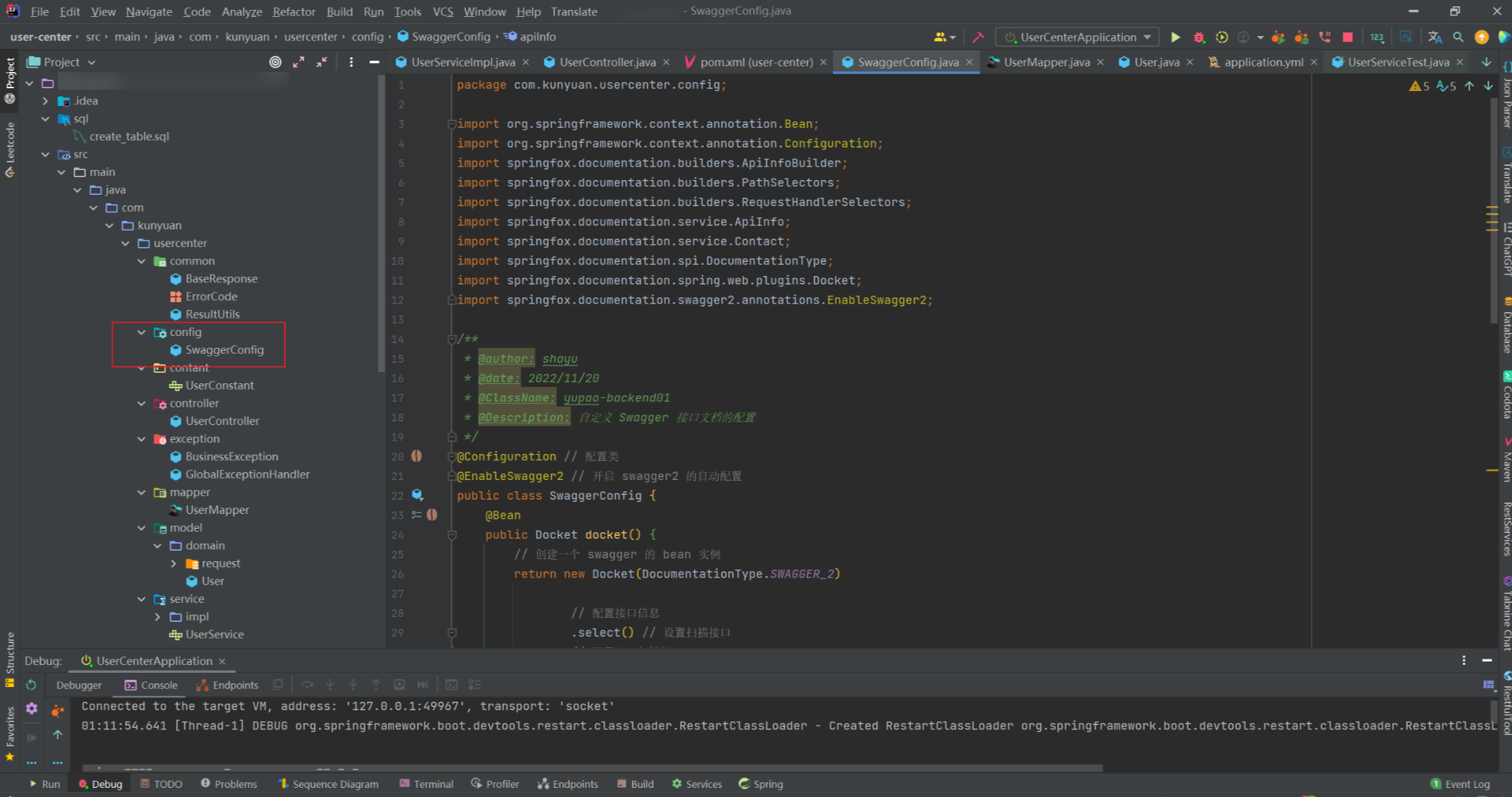Open the Refactor menu
The image size is (1512, 797).
tap(294, 11)
